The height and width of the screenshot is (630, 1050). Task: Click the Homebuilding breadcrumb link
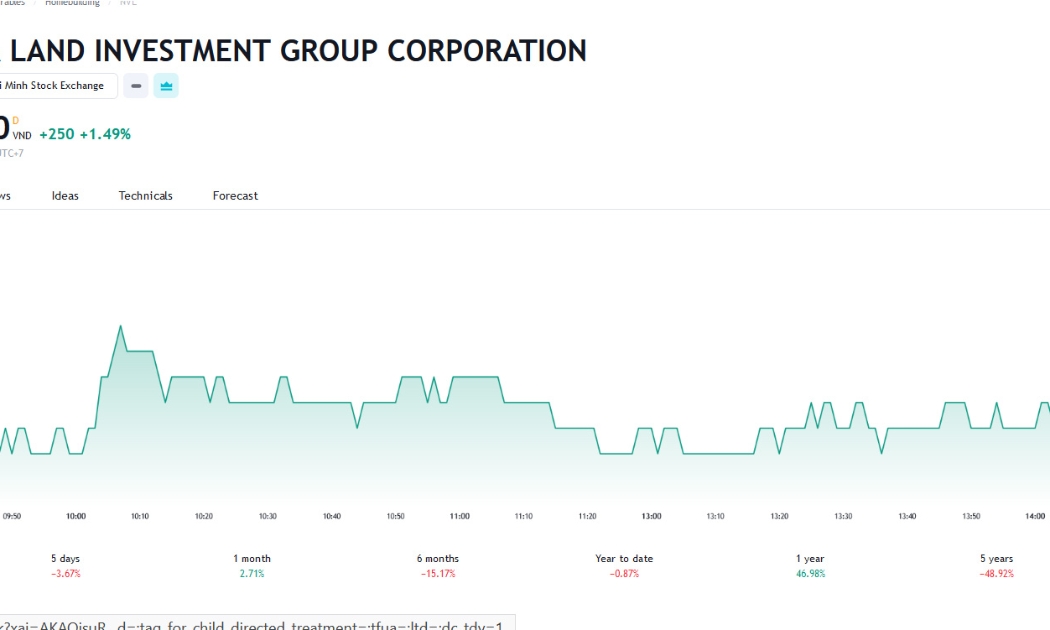pos(72,3)
